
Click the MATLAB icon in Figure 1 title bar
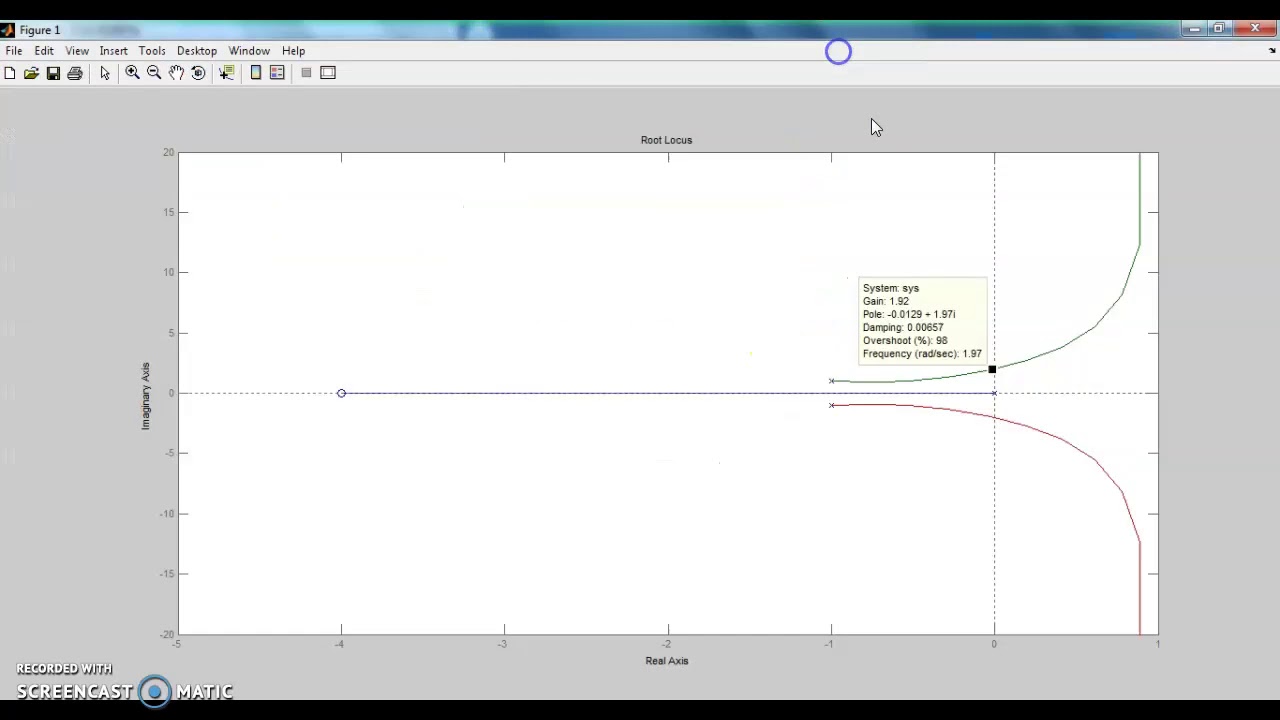click(8, 30)
